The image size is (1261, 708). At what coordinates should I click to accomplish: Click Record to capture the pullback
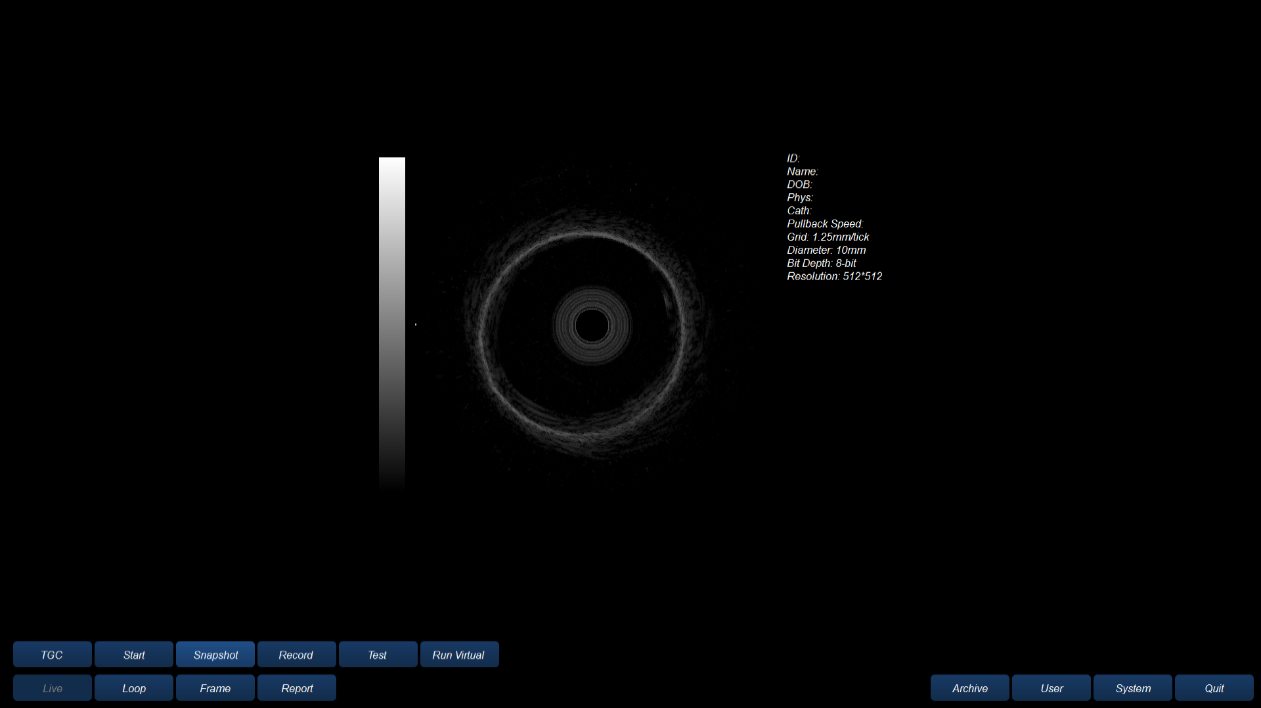296,655
